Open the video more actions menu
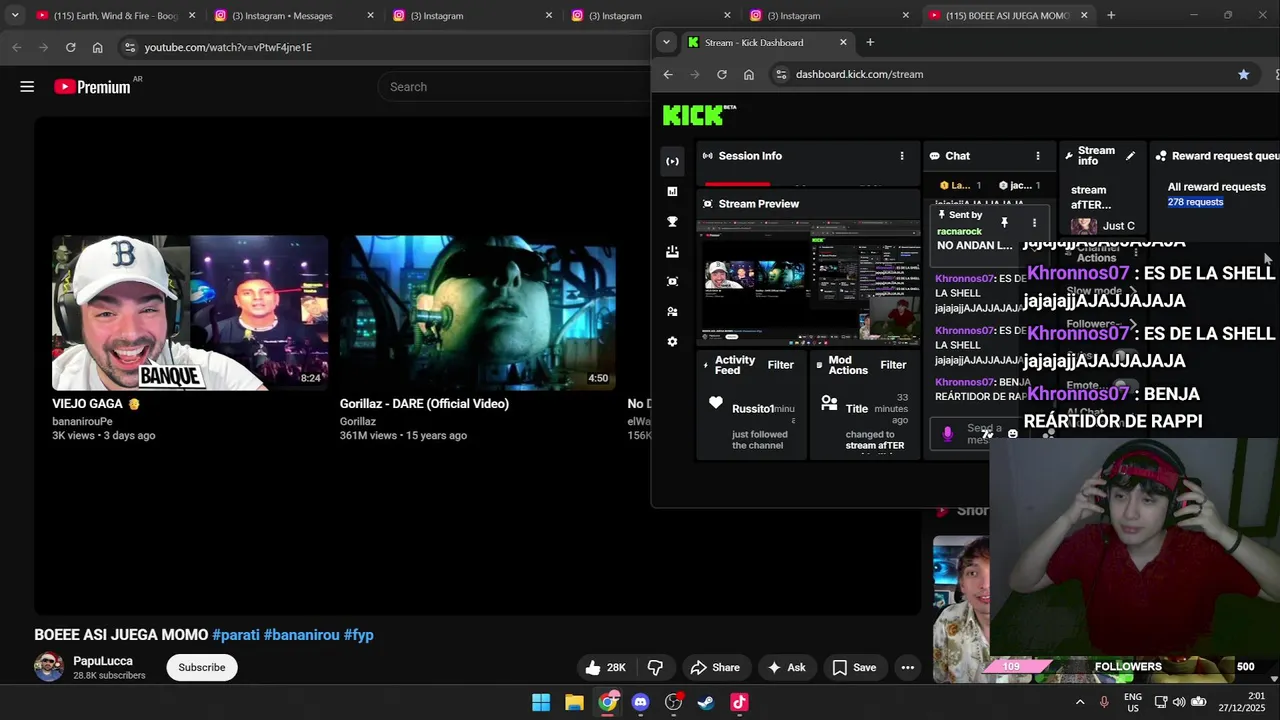The image size is (1280, 720). tap(908, 668)
